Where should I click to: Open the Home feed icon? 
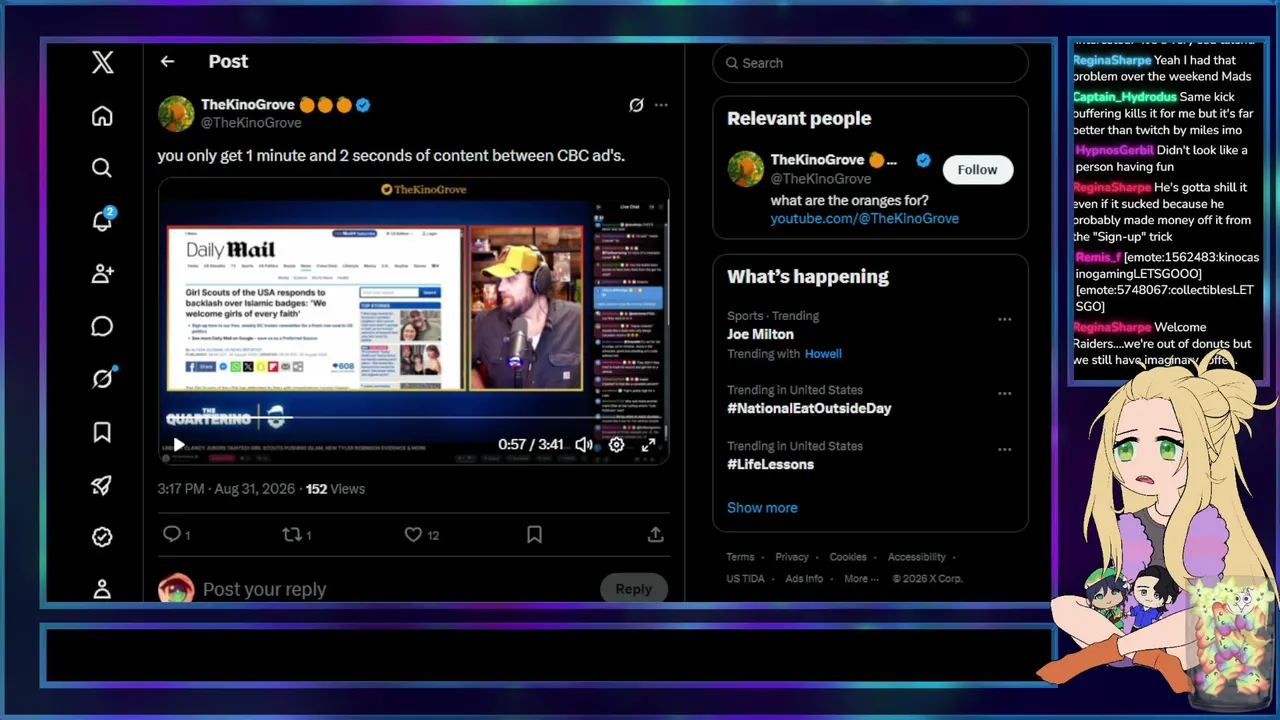pos(102,116)
